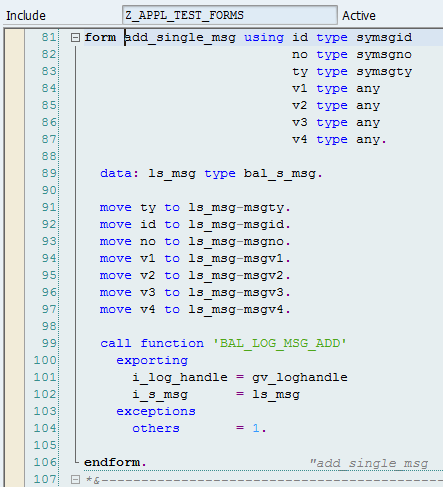Click the 'endform.' keyword

[115, 462]
